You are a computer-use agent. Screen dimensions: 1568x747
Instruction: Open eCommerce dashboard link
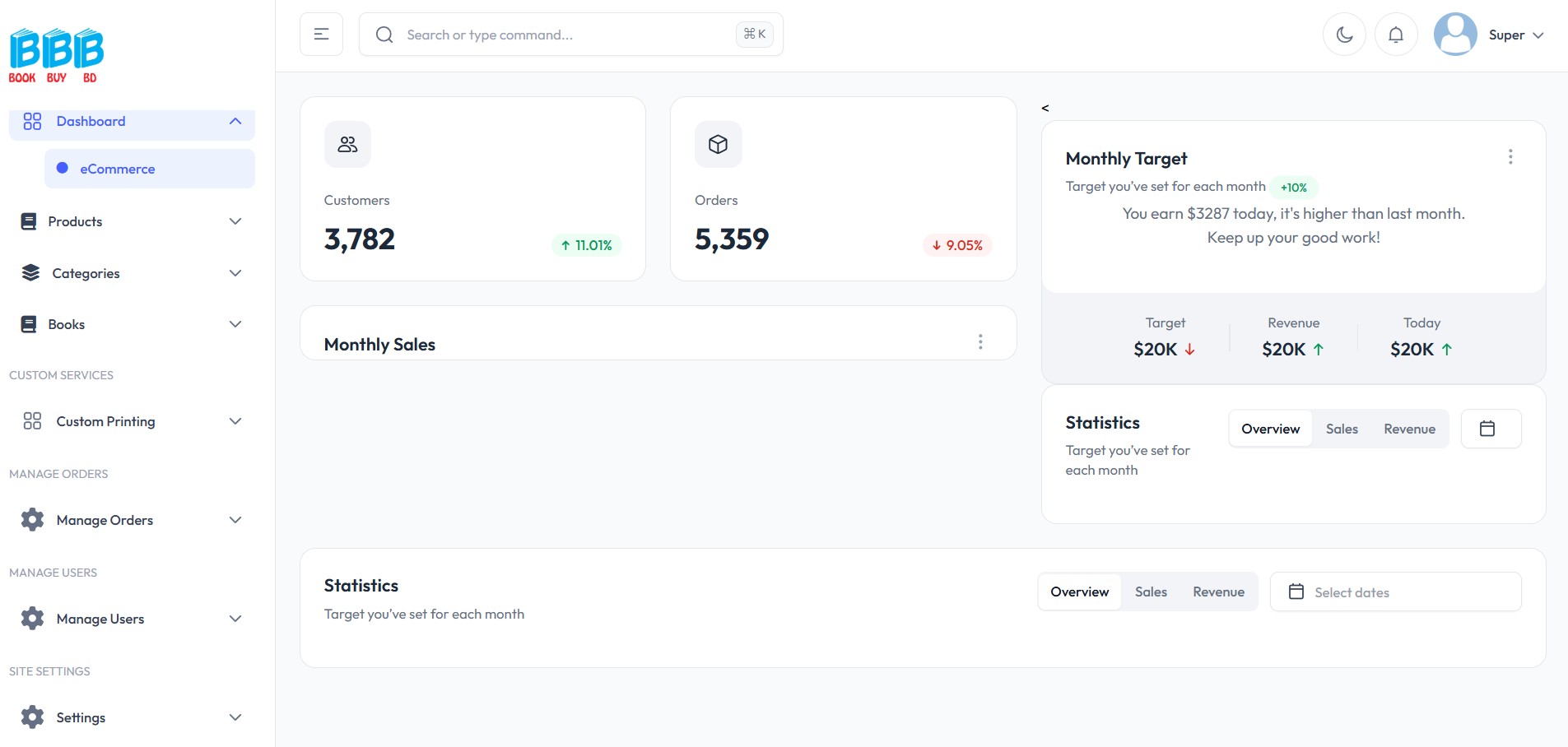[117, 169]
